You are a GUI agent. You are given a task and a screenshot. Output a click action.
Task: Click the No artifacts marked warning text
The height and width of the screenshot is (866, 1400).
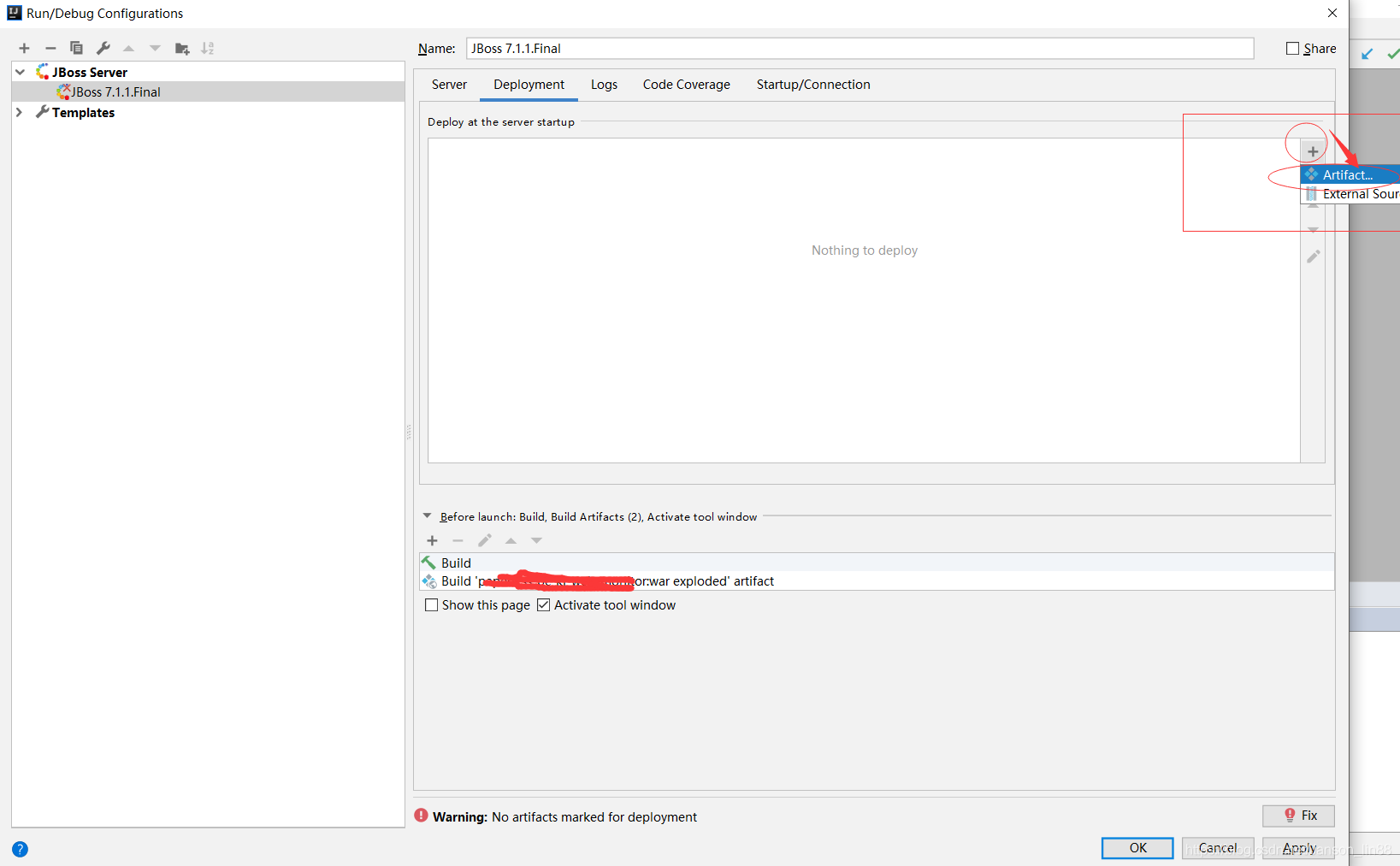pos(594,817)
